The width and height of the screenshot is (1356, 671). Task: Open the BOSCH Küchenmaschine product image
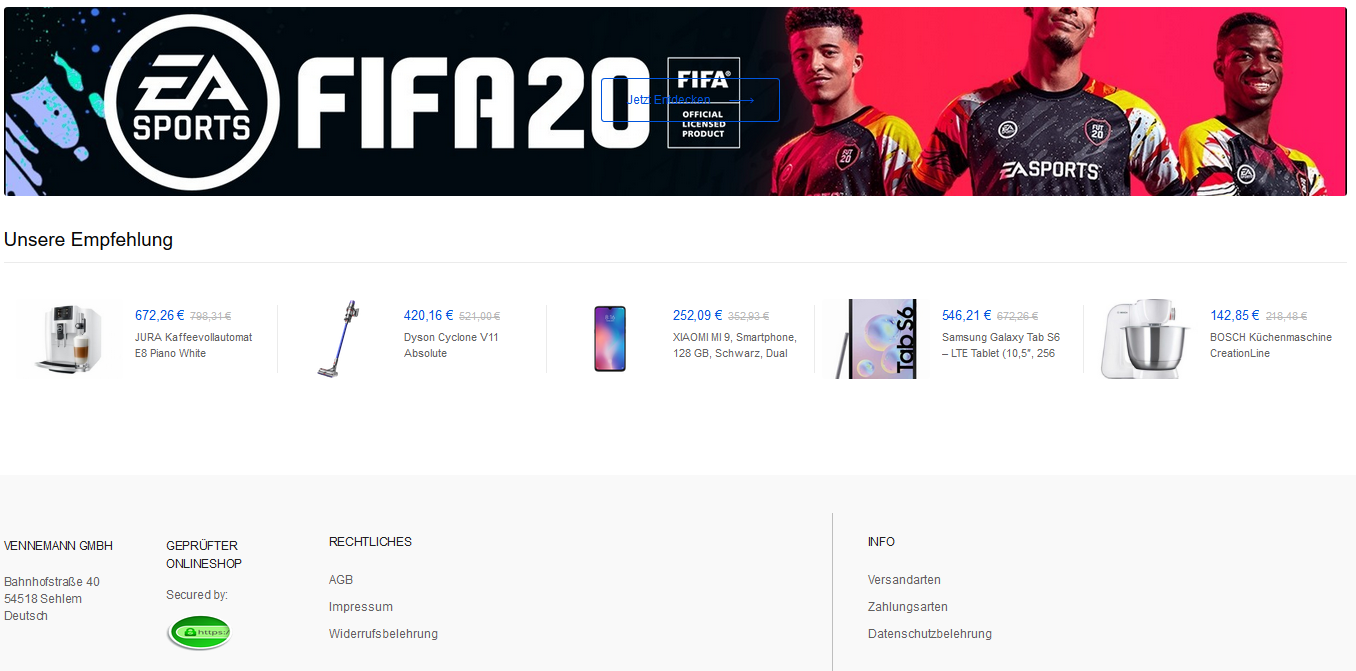click(1145, 339)
